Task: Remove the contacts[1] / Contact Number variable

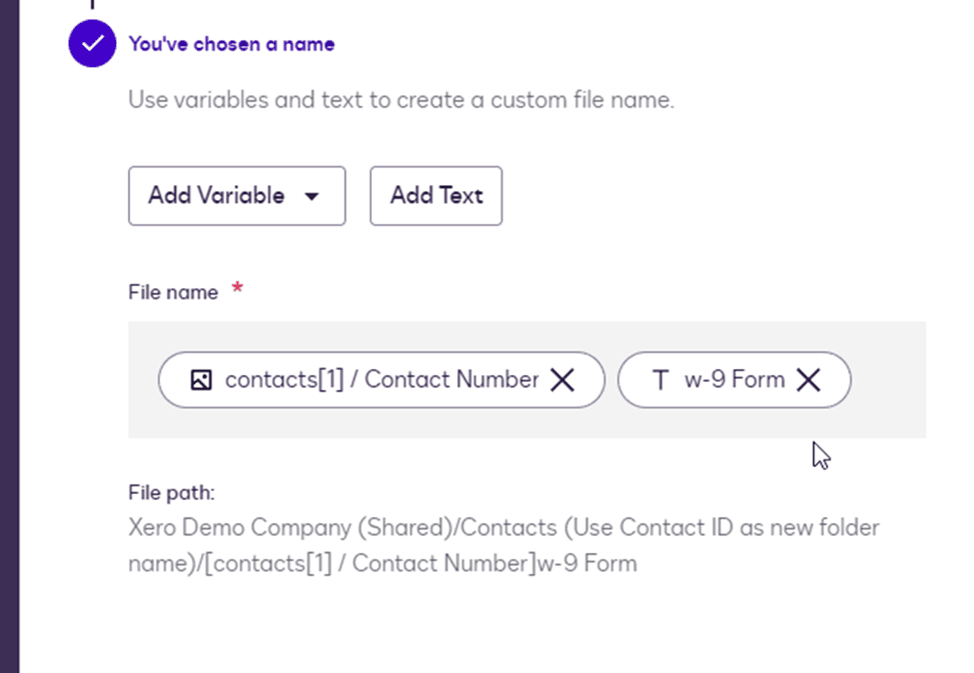Action: point(563,380)
